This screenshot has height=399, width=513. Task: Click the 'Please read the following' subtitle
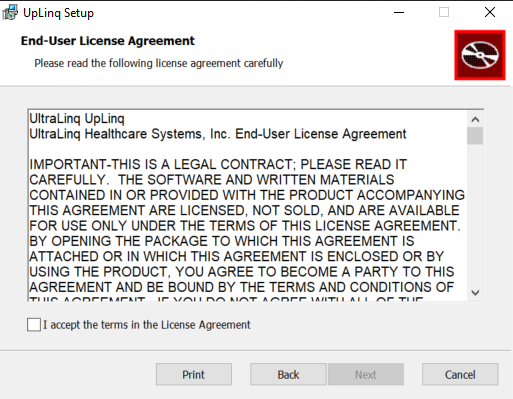click(x=159, y=63)
